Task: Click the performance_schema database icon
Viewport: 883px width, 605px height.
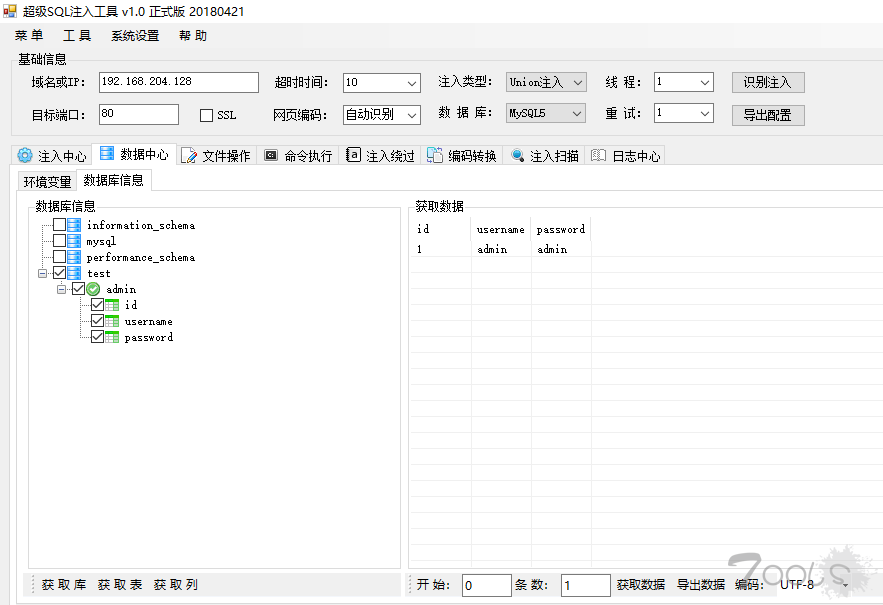Action: click(x=74, y=257)
